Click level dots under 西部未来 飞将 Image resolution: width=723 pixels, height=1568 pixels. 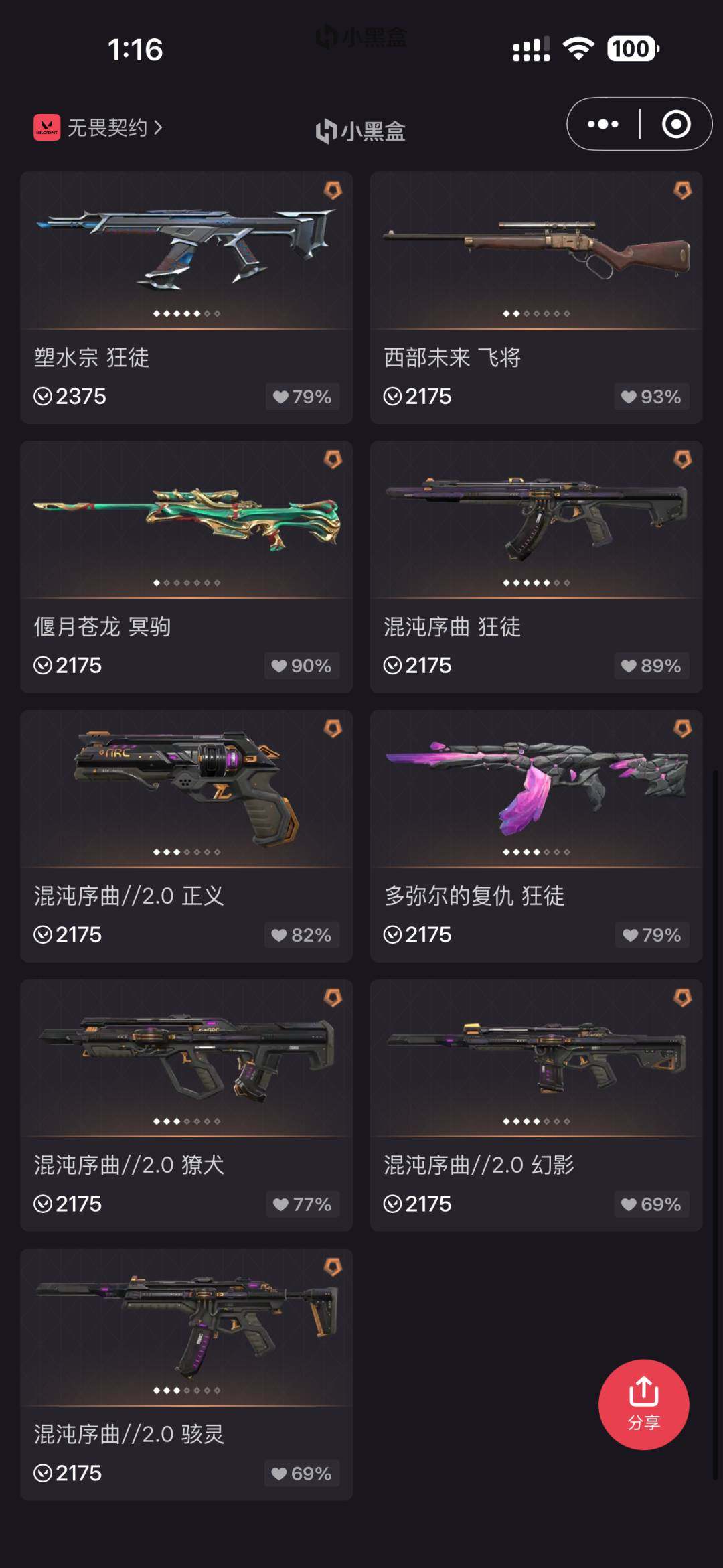[536, 313]
